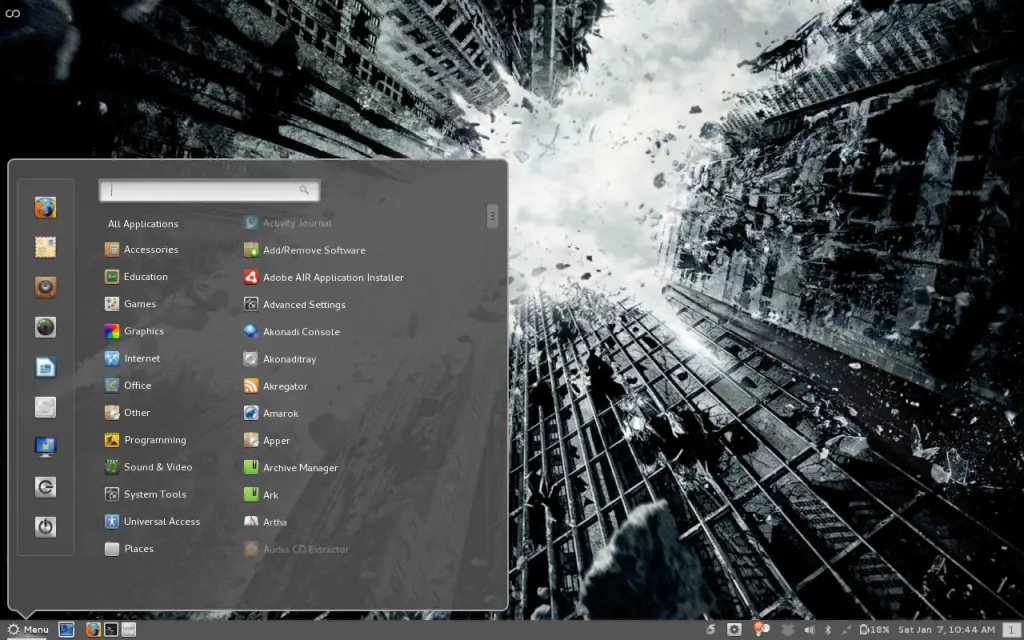The width and height of the screenshot is (1024, 640).
Task: Open the Universal Access category
Action: point(152,522)
